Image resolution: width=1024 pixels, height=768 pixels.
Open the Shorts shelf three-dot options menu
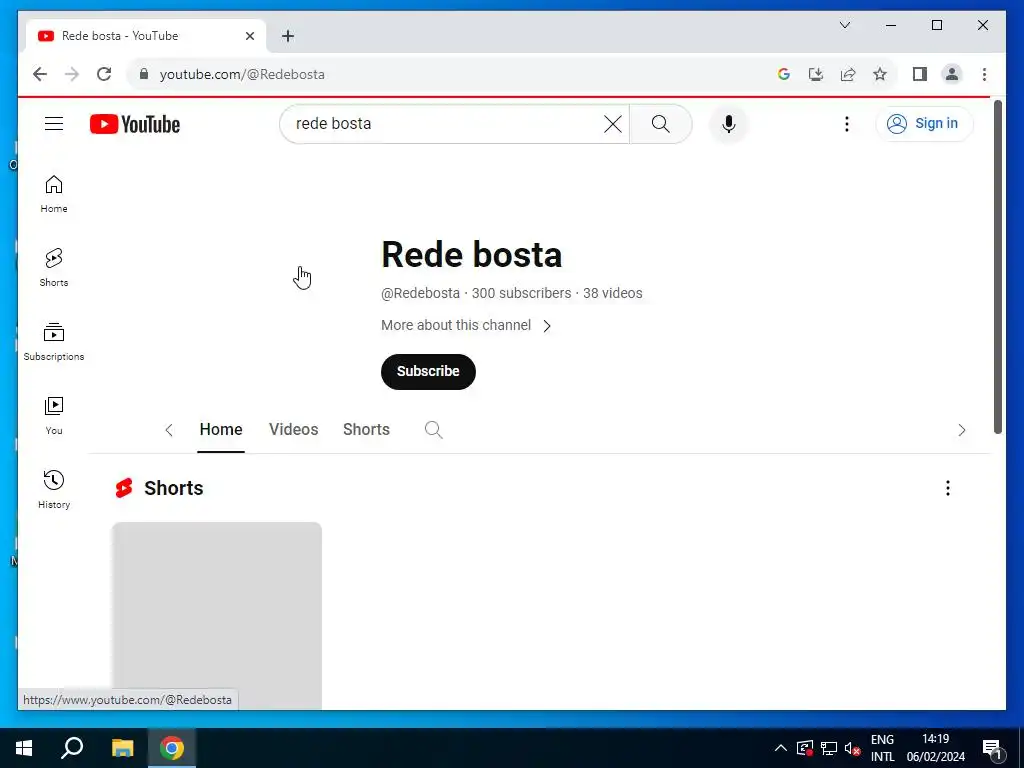coord(948,488)
